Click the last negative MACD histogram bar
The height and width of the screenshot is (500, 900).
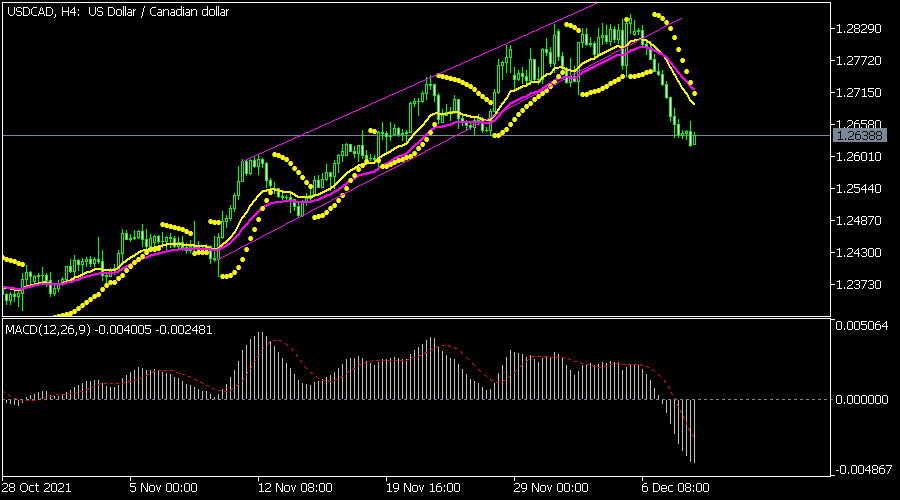click(695, 431)
